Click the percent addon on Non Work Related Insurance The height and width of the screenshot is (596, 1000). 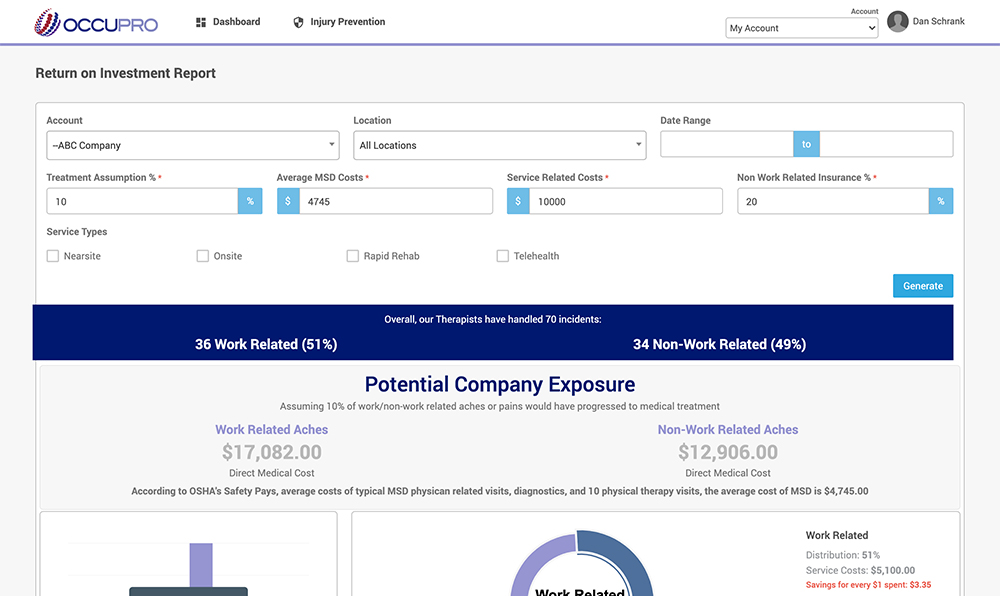click(x=941, y=201)
